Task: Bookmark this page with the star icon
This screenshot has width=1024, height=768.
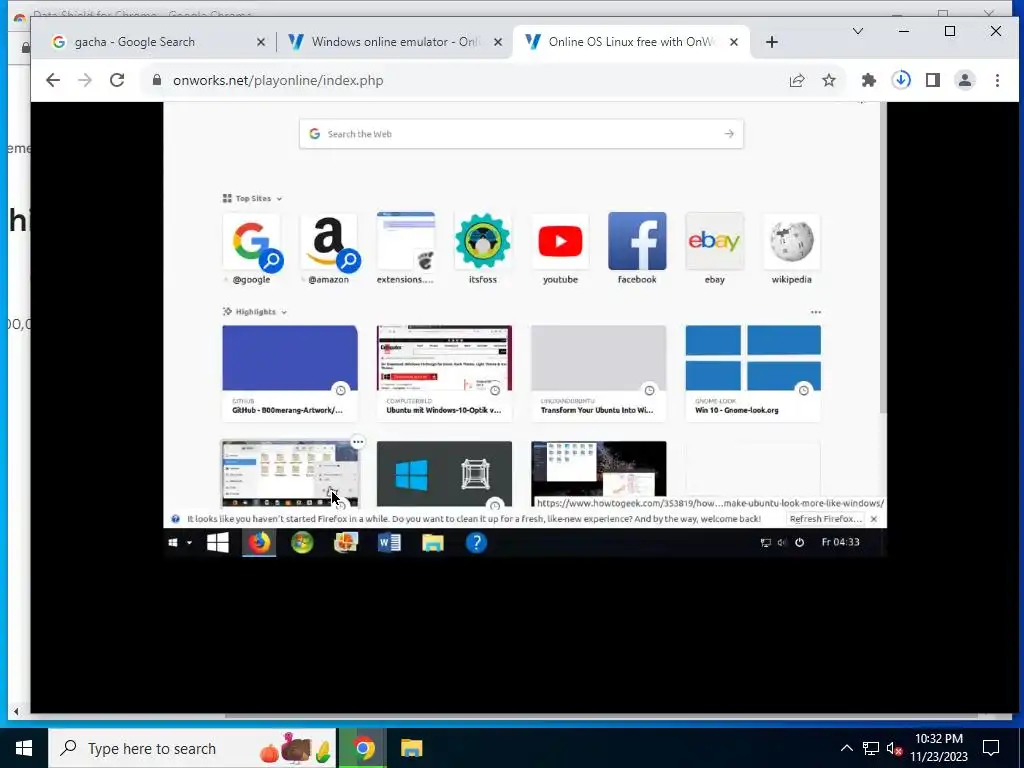Action: click(829, 80)
